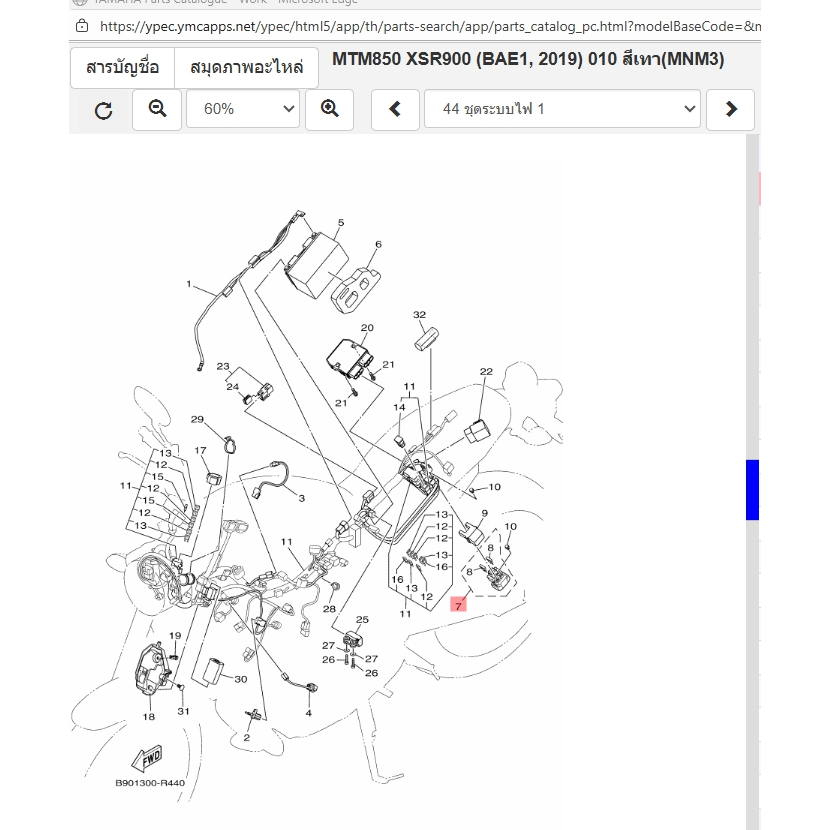This screenshot has height=830, width=830.
Task: Select part number 22 label
Action: coord(486,372)
